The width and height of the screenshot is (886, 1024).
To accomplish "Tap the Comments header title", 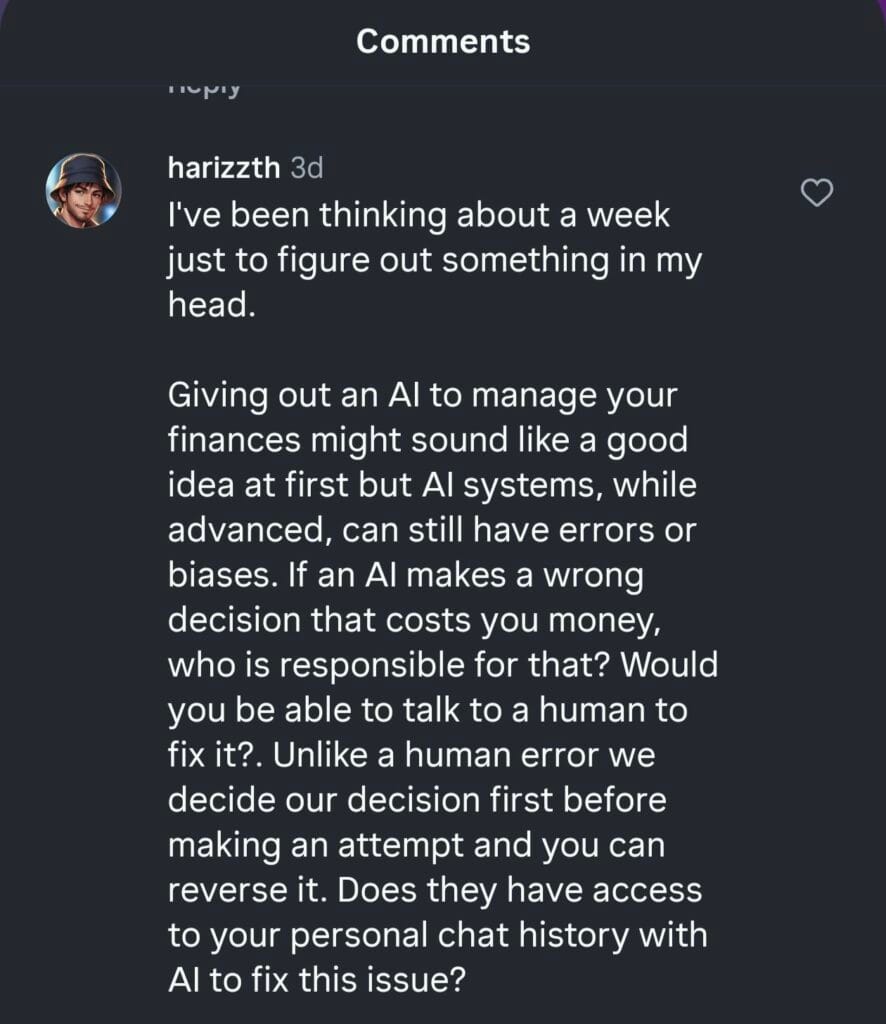I will 443,41.
